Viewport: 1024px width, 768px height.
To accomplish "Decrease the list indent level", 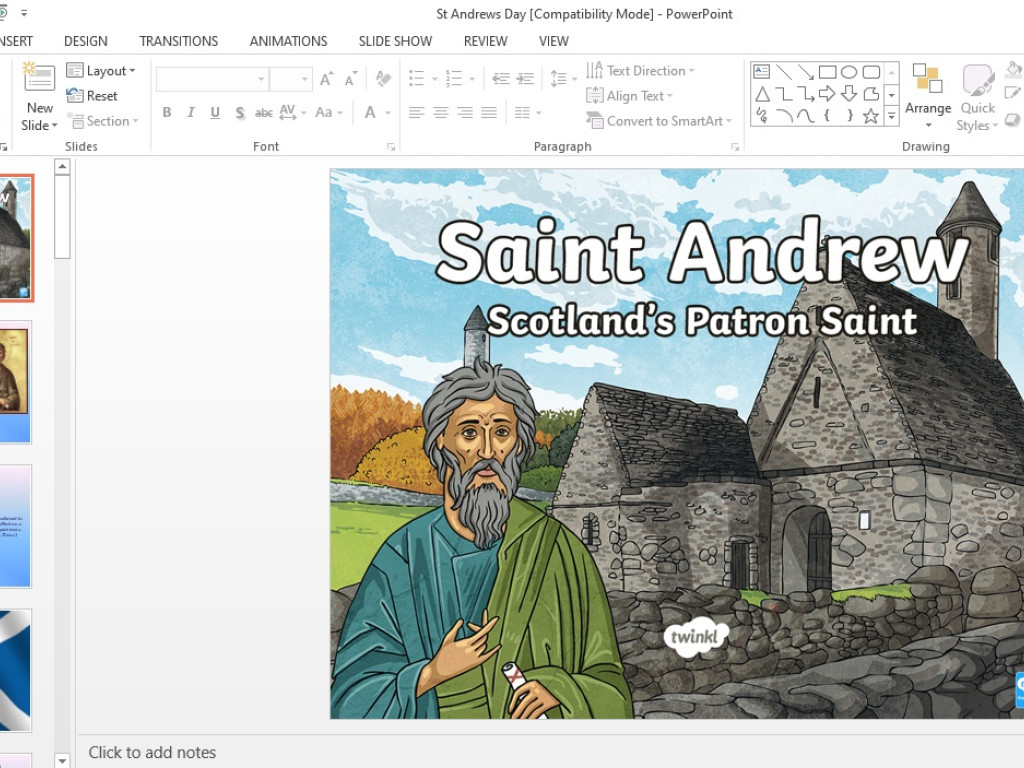I will click(501, 79).
